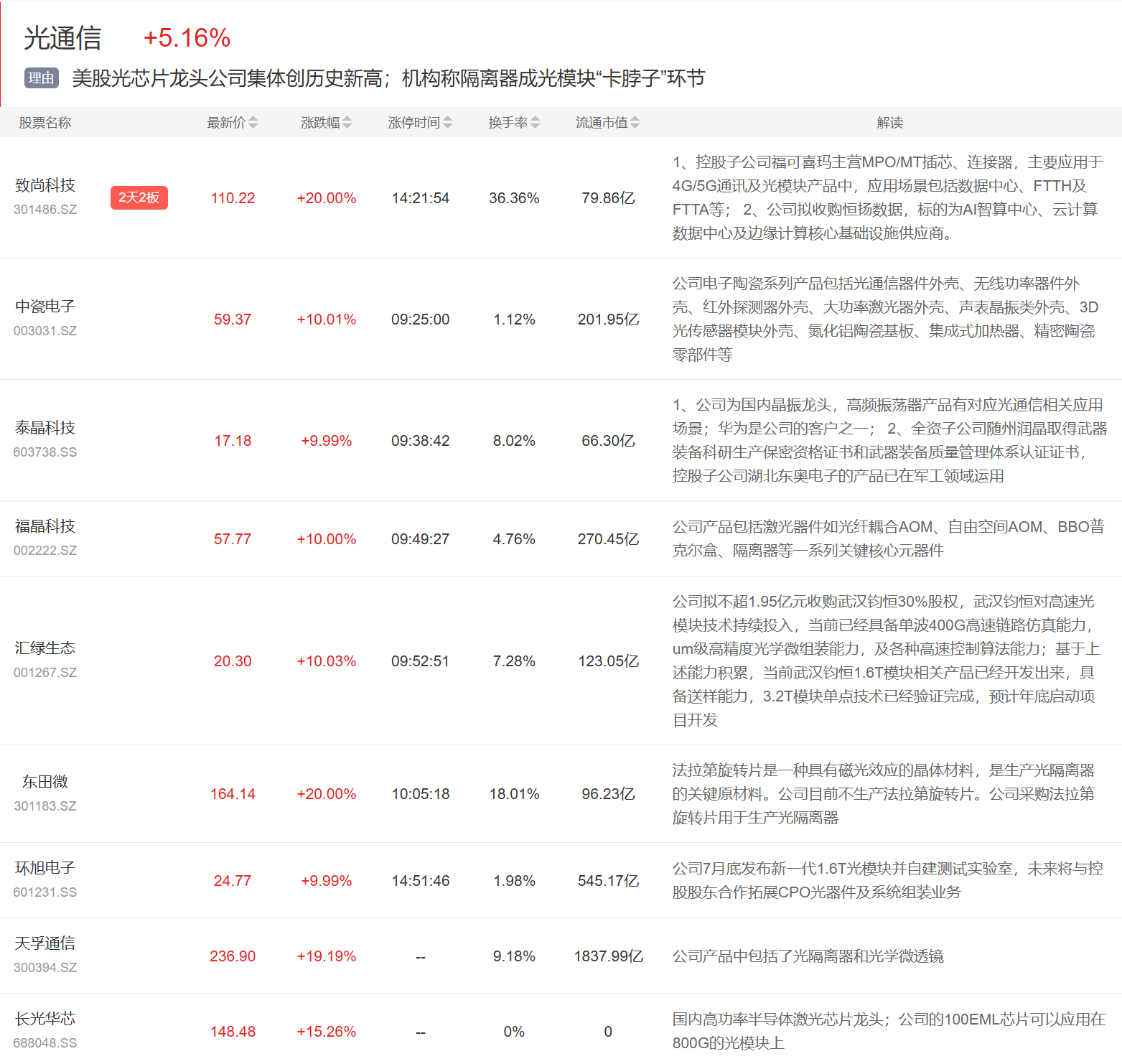Open 天孚通信 stock page
This screenshot has height=1064, width=1122.
pos(45,944)
